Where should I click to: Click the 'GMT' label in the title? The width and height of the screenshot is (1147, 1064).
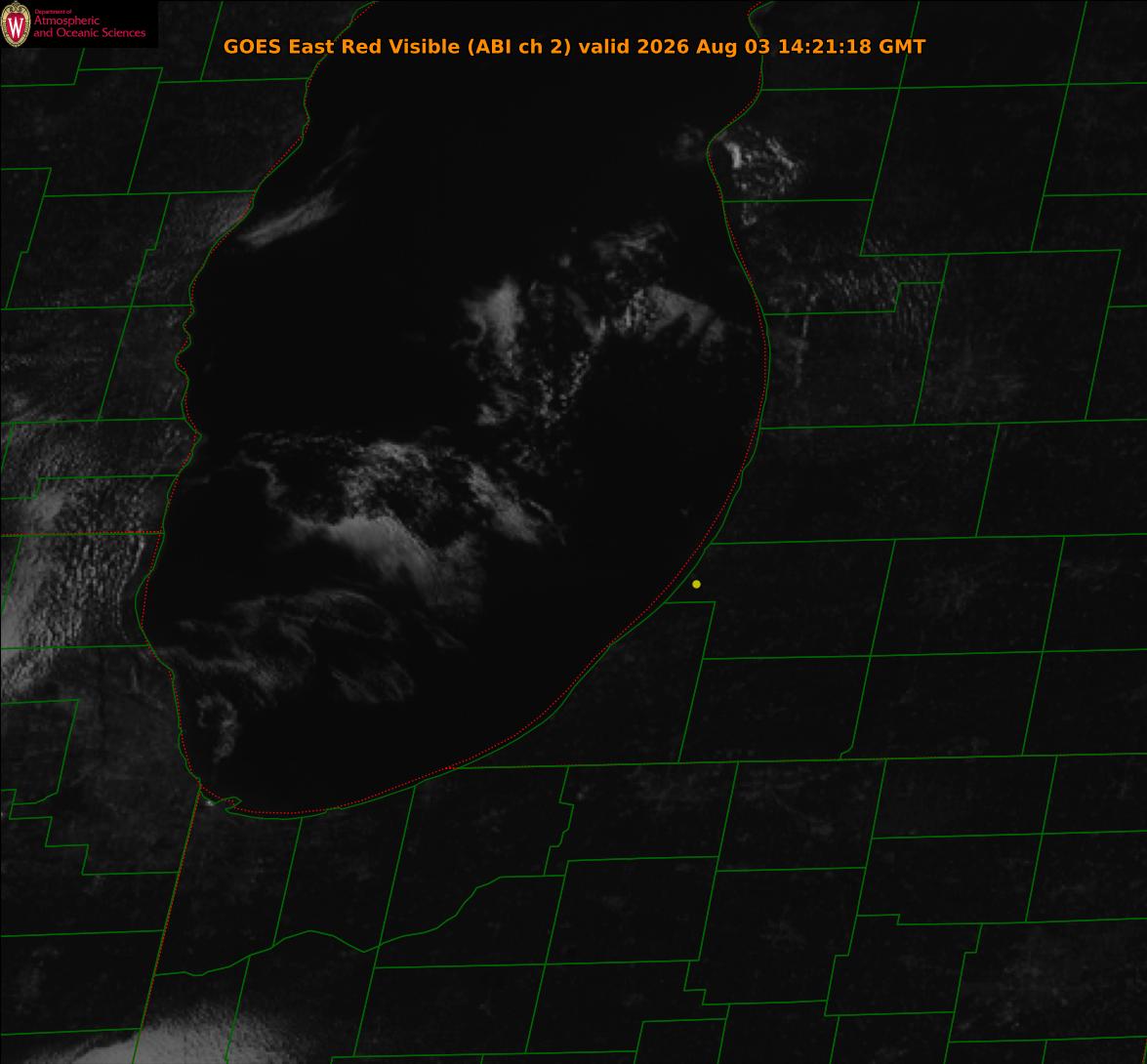tap(902, 47)
